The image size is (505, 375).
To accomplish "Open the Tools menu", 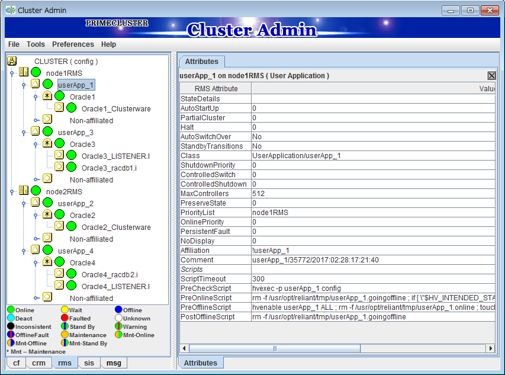I will (35, 44).
